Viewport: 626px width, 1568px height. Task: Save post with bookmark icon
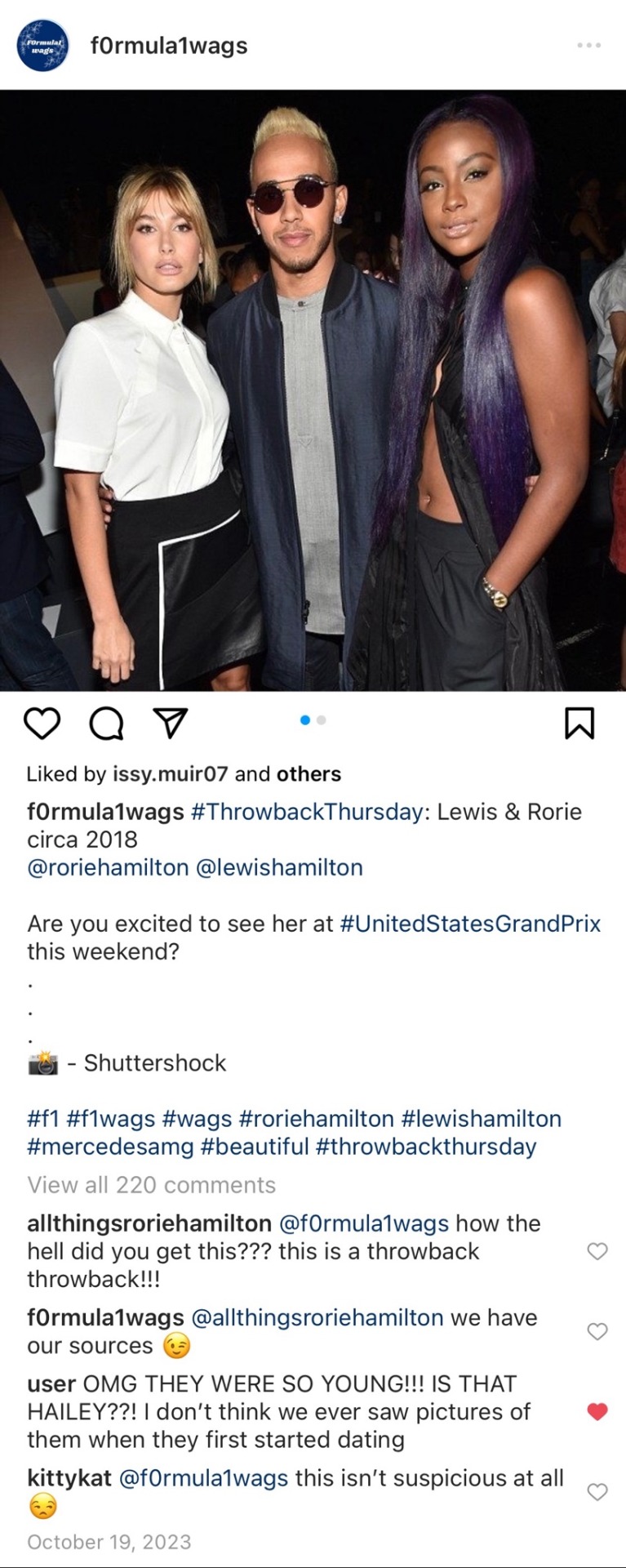[579, 724]
